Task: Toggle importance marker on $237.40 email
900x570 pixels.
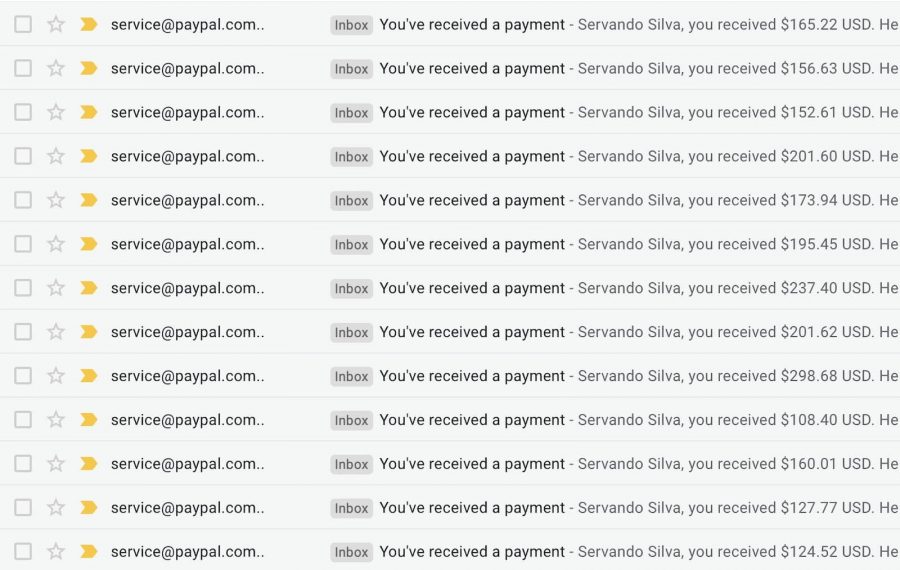Action: click(88, 288)
